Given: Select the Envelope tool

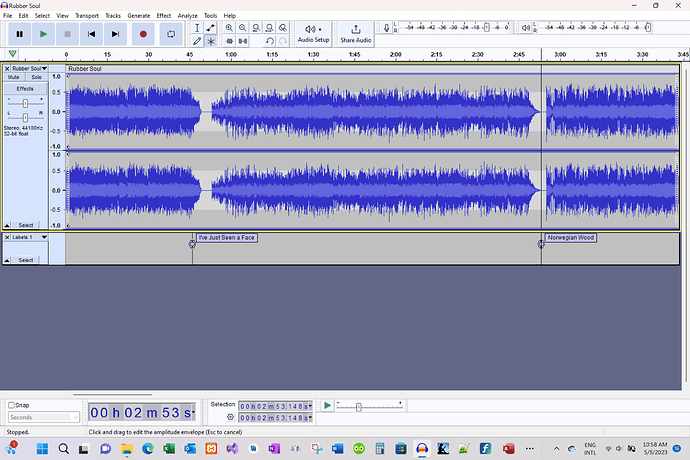Looking at the screenshot, I should pos(211,28).
